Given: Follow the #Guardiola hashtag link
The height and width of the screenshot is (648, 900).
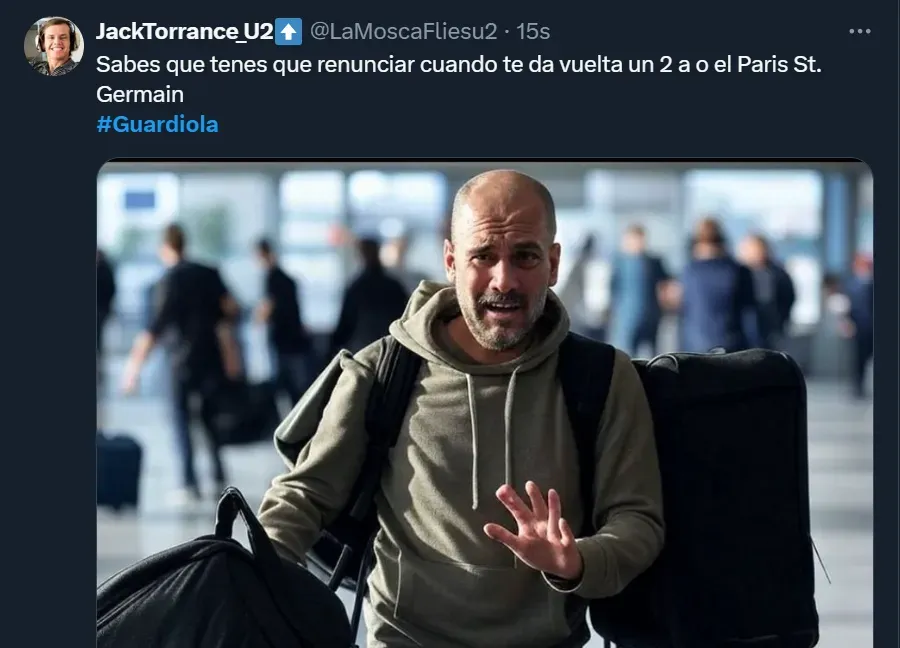Looking at the screenshot, I should click(157, 124).
